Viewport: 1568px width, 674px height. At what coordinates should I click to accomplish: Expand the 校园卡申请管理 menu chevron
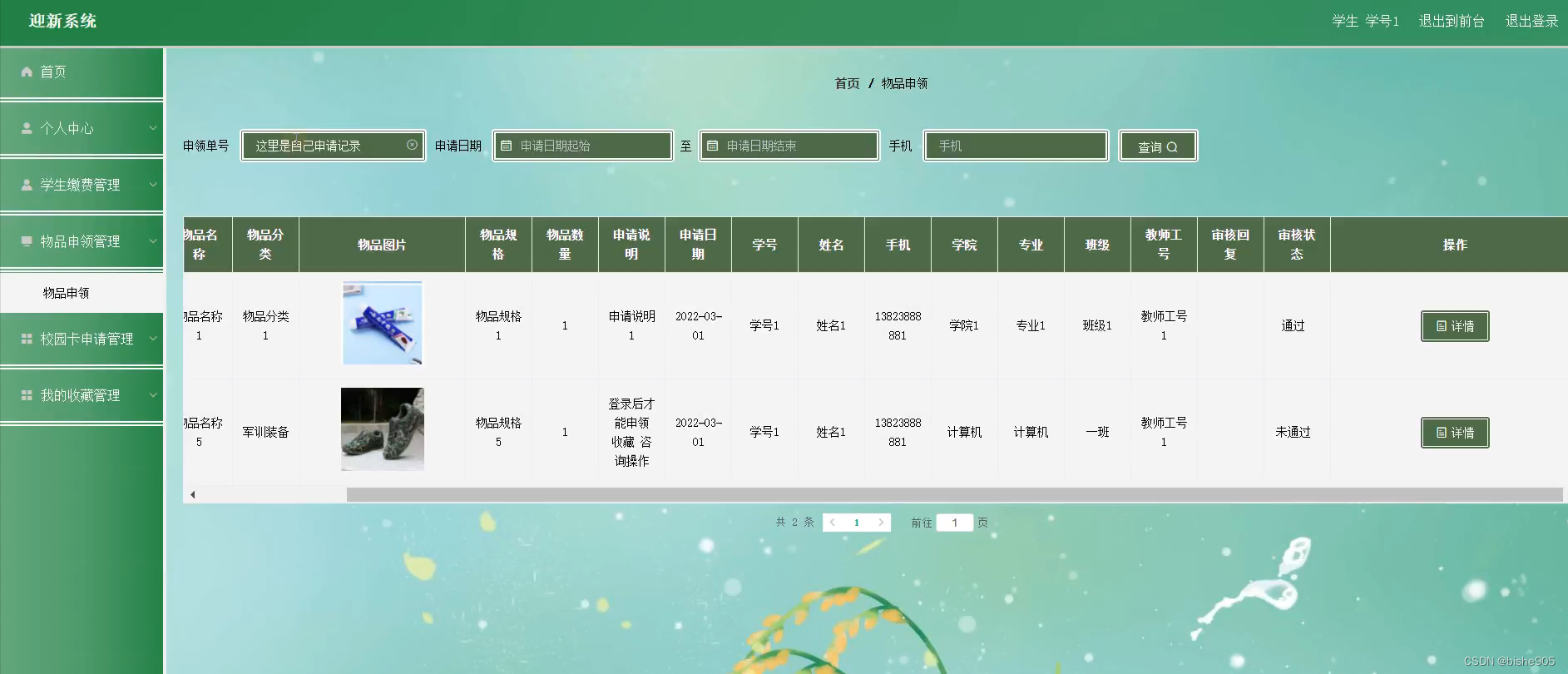point(153,339)
